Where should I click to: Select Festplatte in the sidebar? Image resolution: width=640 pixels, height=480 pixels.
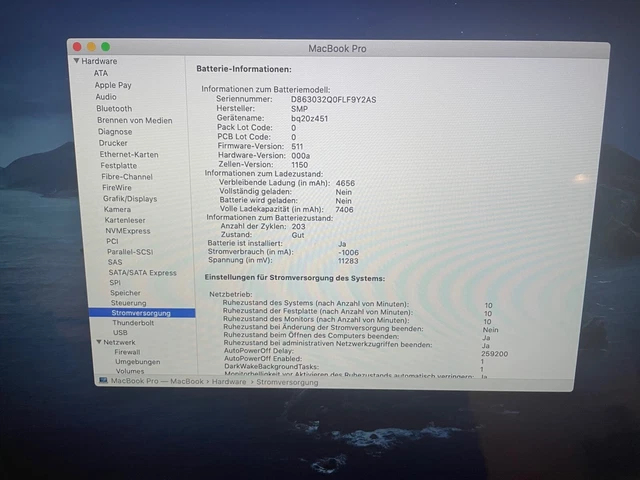(119, 165)
